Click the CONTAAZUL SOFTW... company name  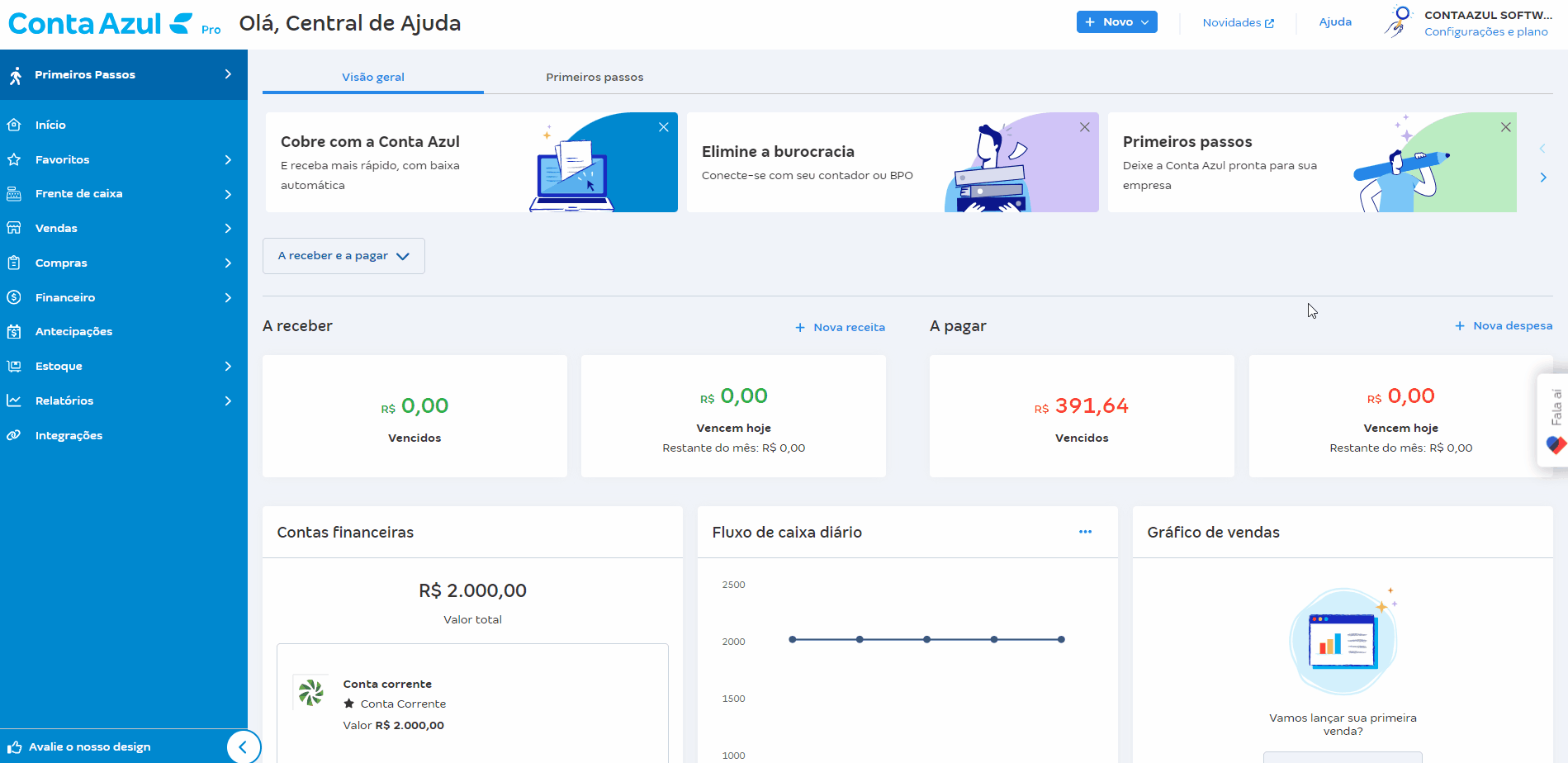pos(1488,15)
